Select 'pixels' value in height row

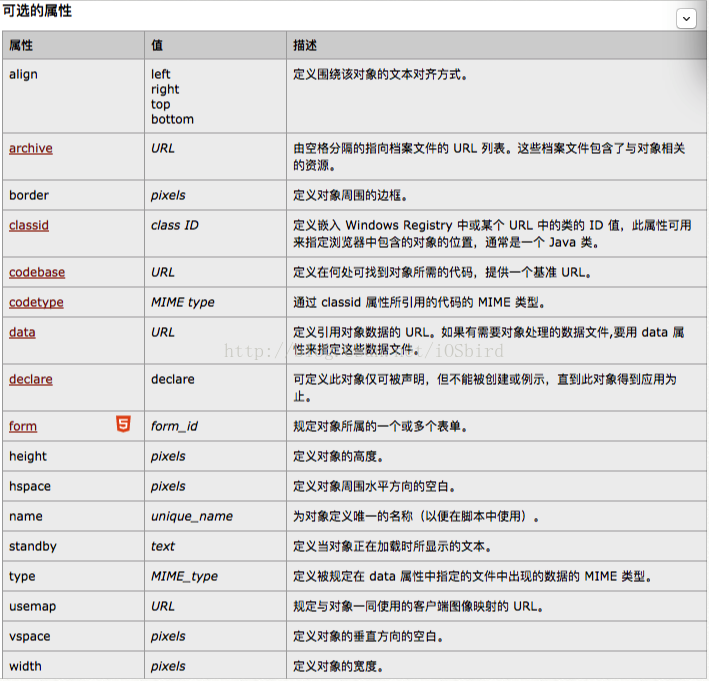tap(168, 456)
